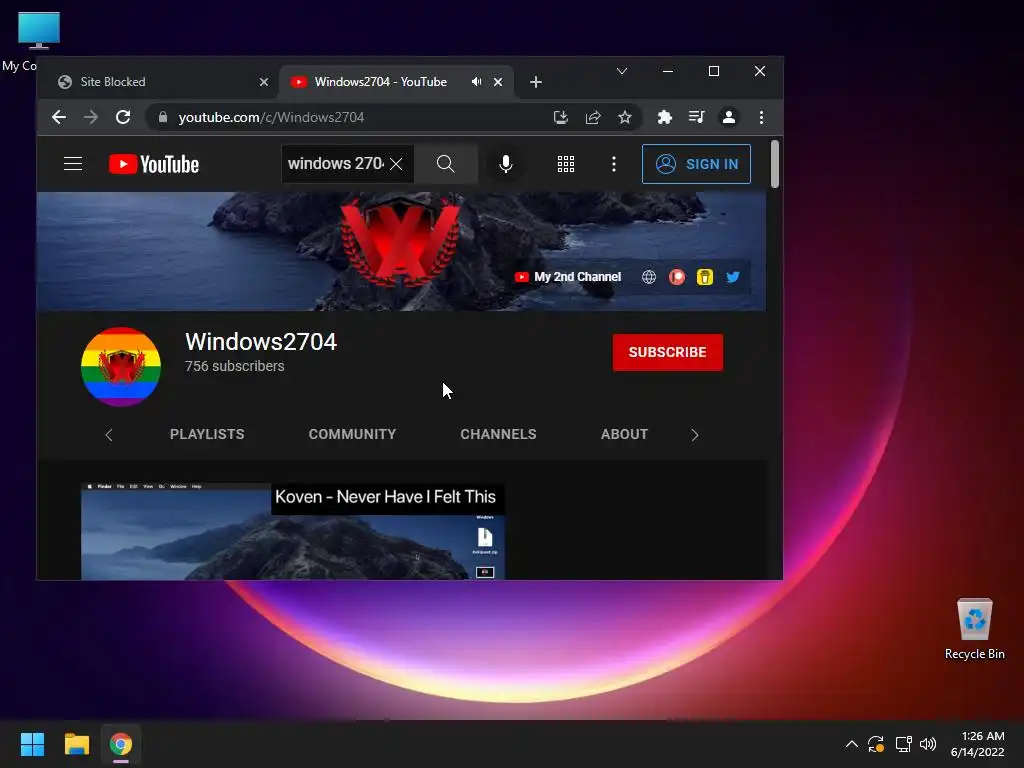The height and width of the screenshot is (768, 1024).
Task: Click the Koven - Never Have I Felt This title
Action: (x=385, y=497)
